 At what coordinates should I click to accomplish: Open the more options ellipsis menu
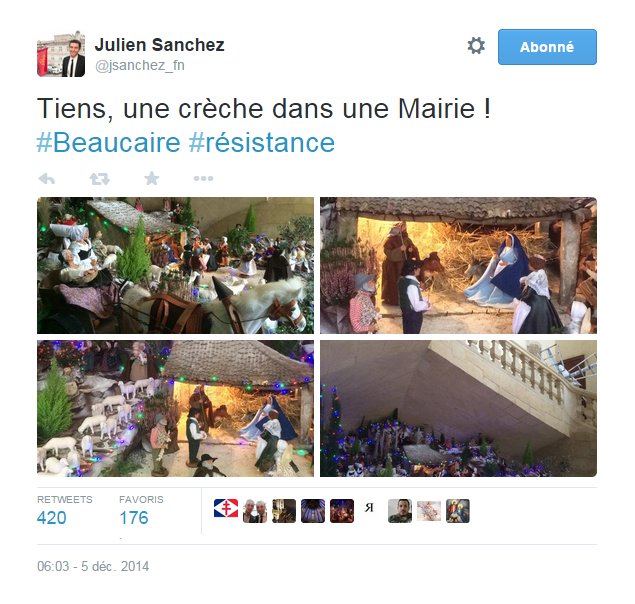203,178
